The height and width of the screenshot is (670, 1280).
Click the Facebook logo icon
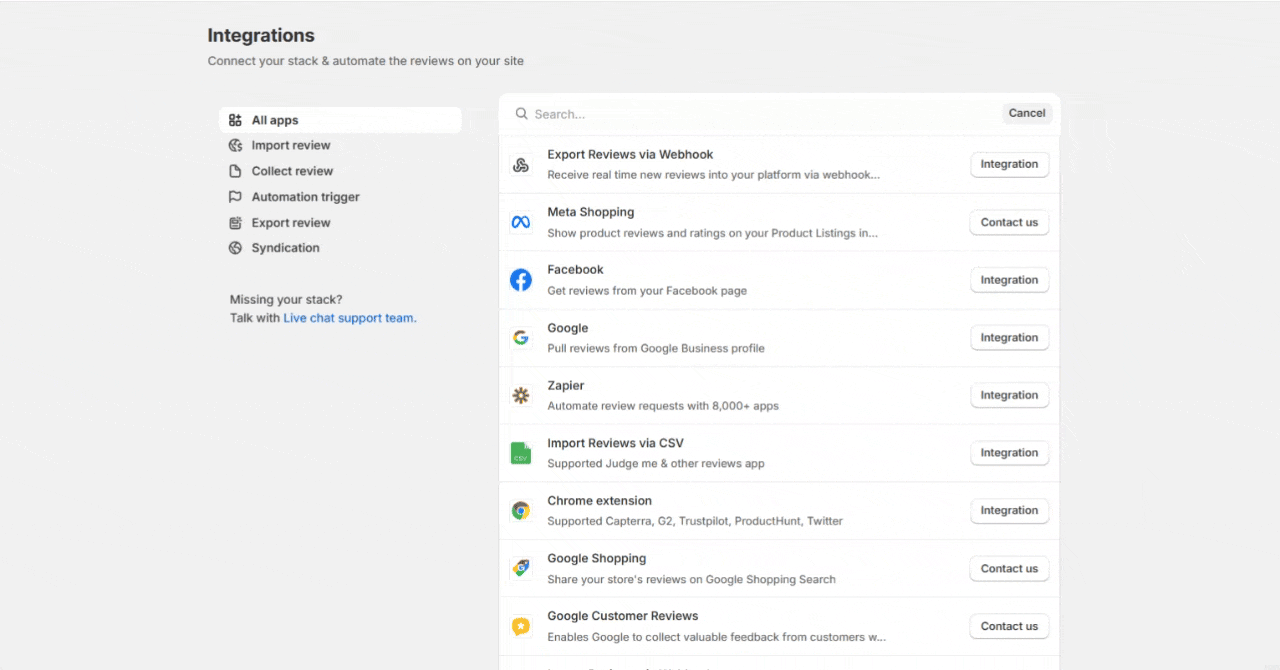tap(521, 280)
